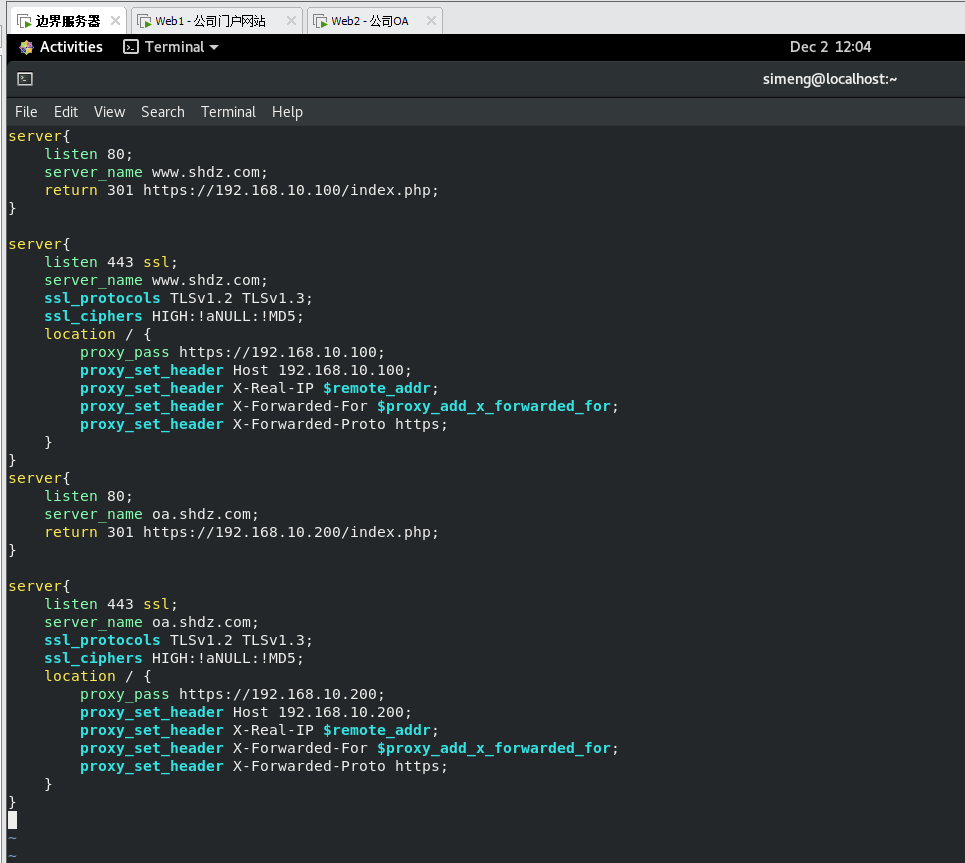
Task: Open the Edit menu
Action: tap(66, 112)
